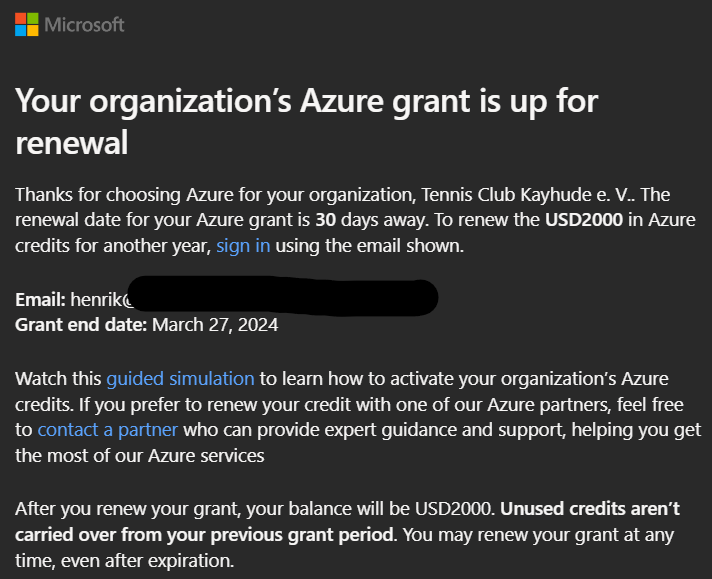This screenshot has width=712, height=579.
Task: Follow the "contact a partner" link
Action: (107, 430)
